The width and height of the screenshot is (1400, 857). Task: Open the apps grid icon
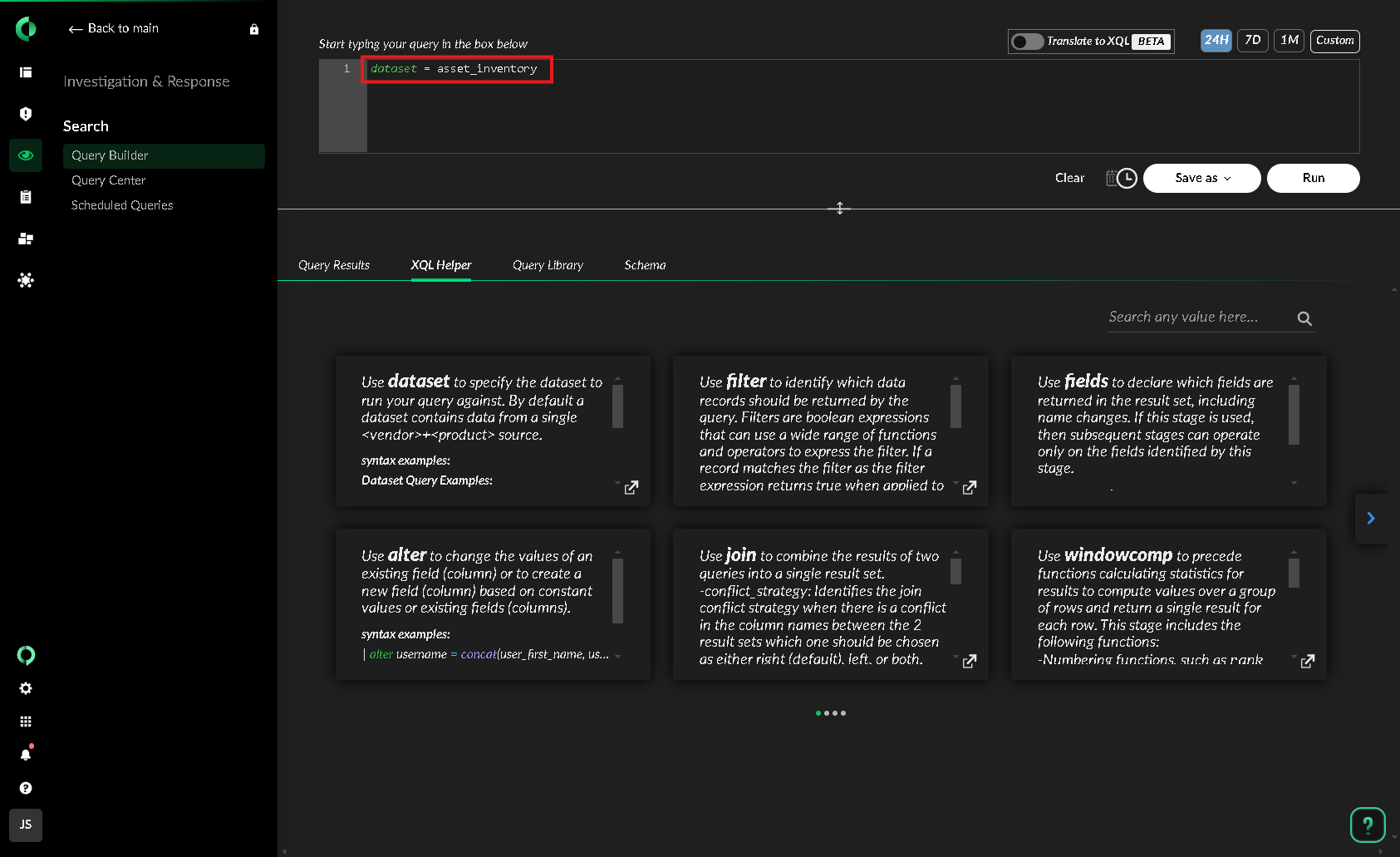[26, 722]
